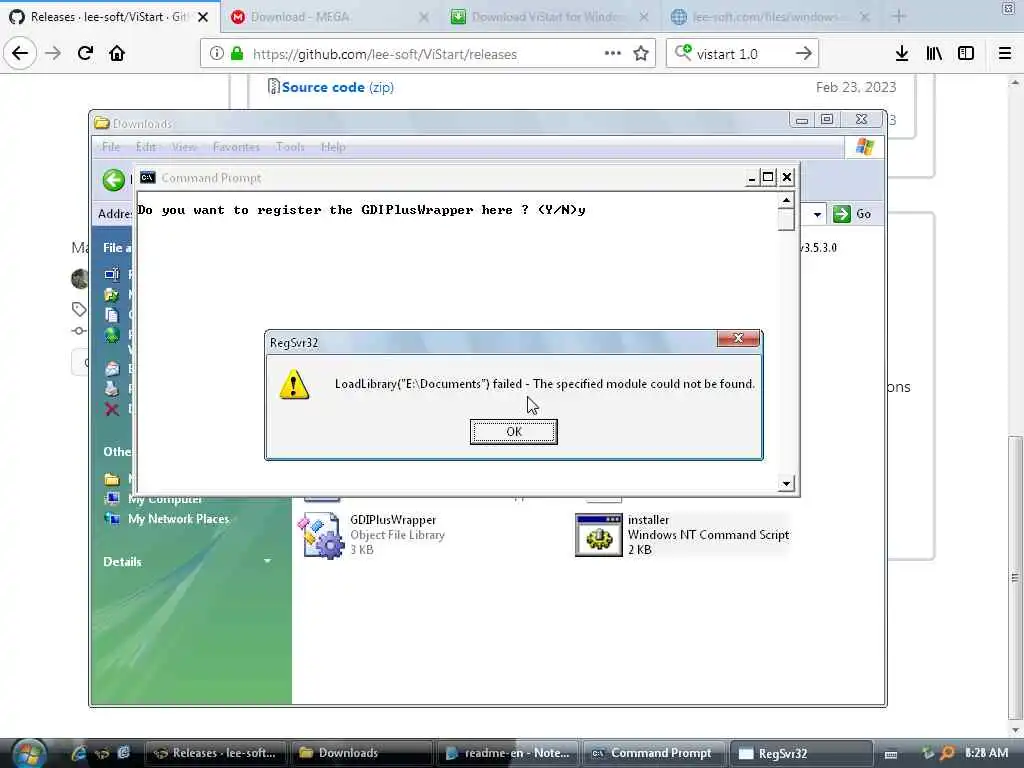
Task: Open the Source code (zip) link
Action: coord(338,87)
